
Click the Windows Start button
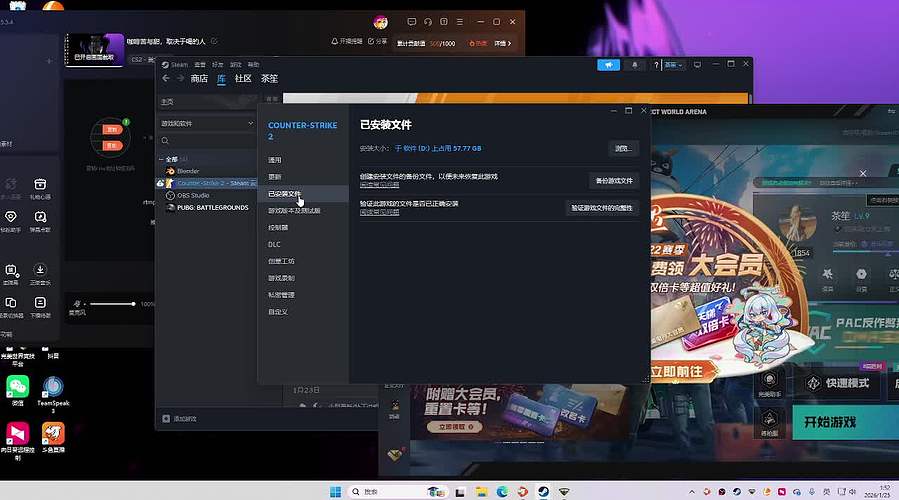[x=335, y=491]
